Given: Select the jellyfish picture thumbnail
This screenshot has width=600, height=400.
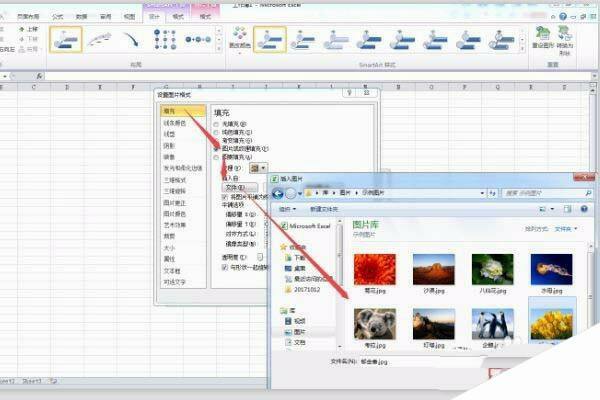Looking at the screenshot, I should tap(551, 269).
